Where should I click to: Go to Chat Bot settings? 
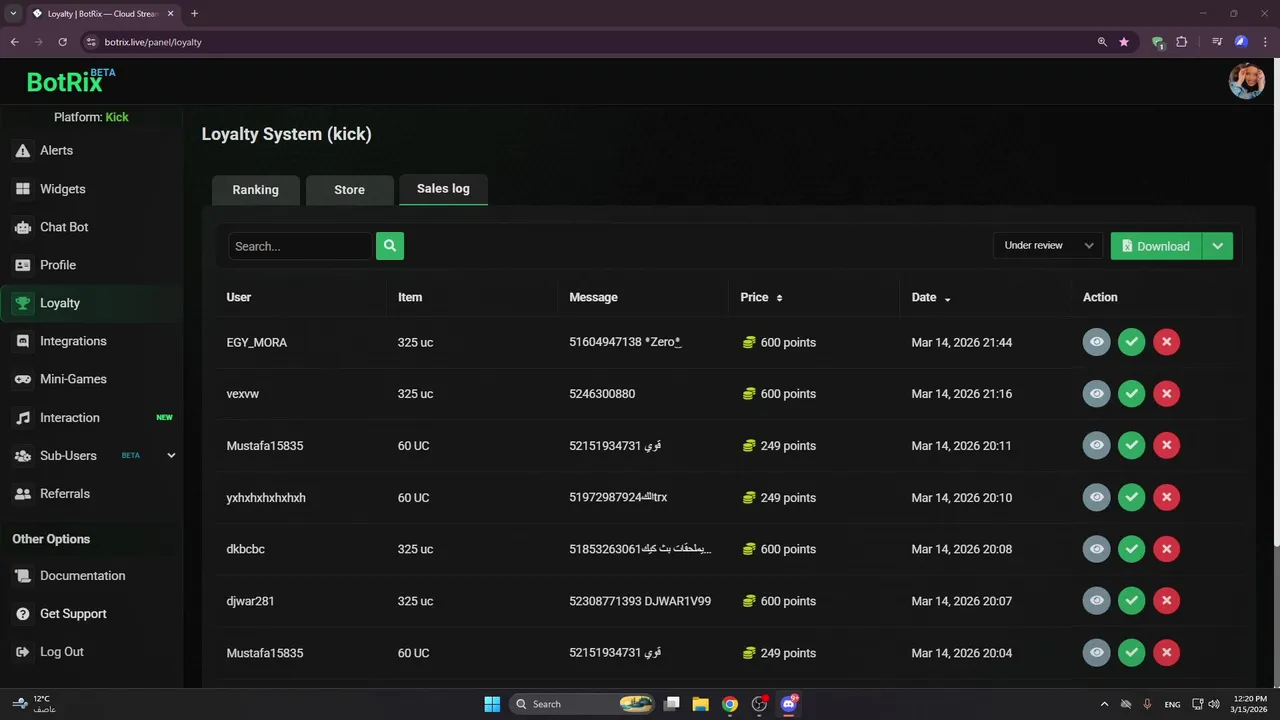pyautogui.click(x=64, y=227)
